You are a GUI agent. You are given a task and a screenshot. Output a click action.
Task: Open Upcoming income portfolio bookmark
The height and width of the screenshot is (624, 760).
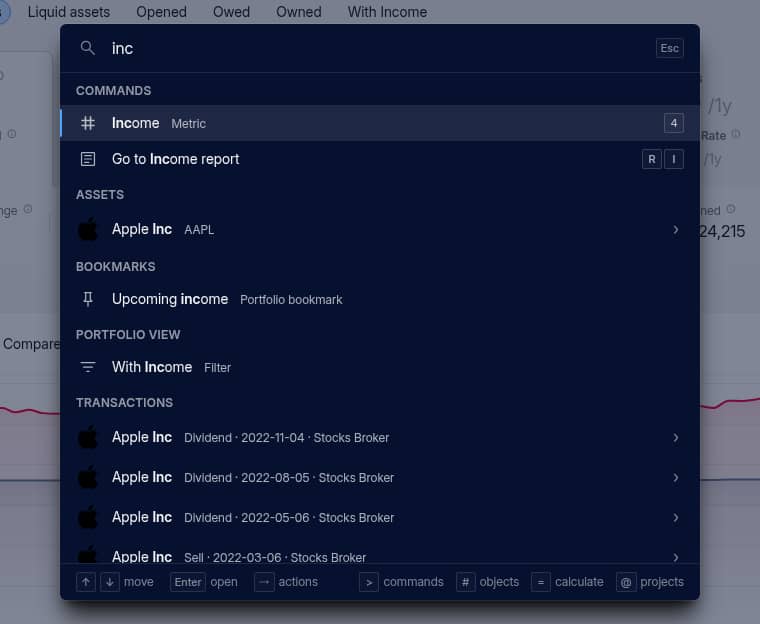pyautogui.click(x=380, y=299)
